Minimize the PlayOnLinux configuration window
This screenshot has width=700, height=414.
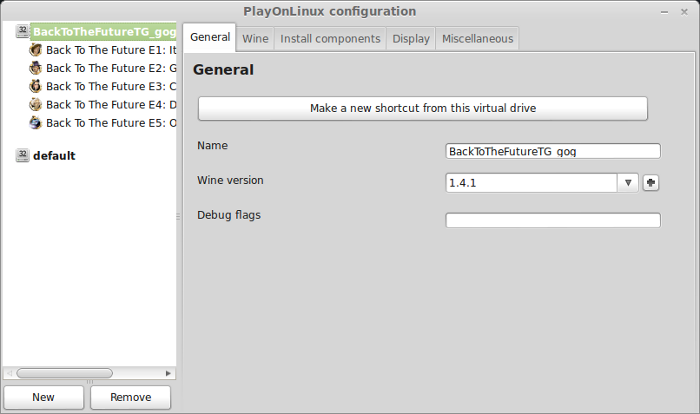[664, 13]
